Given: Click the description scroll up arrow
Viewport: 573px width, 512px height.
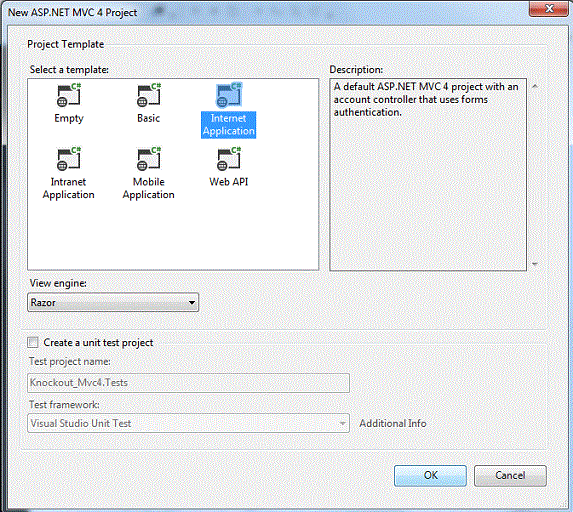Looking at the screenshot, I should 535,87.
